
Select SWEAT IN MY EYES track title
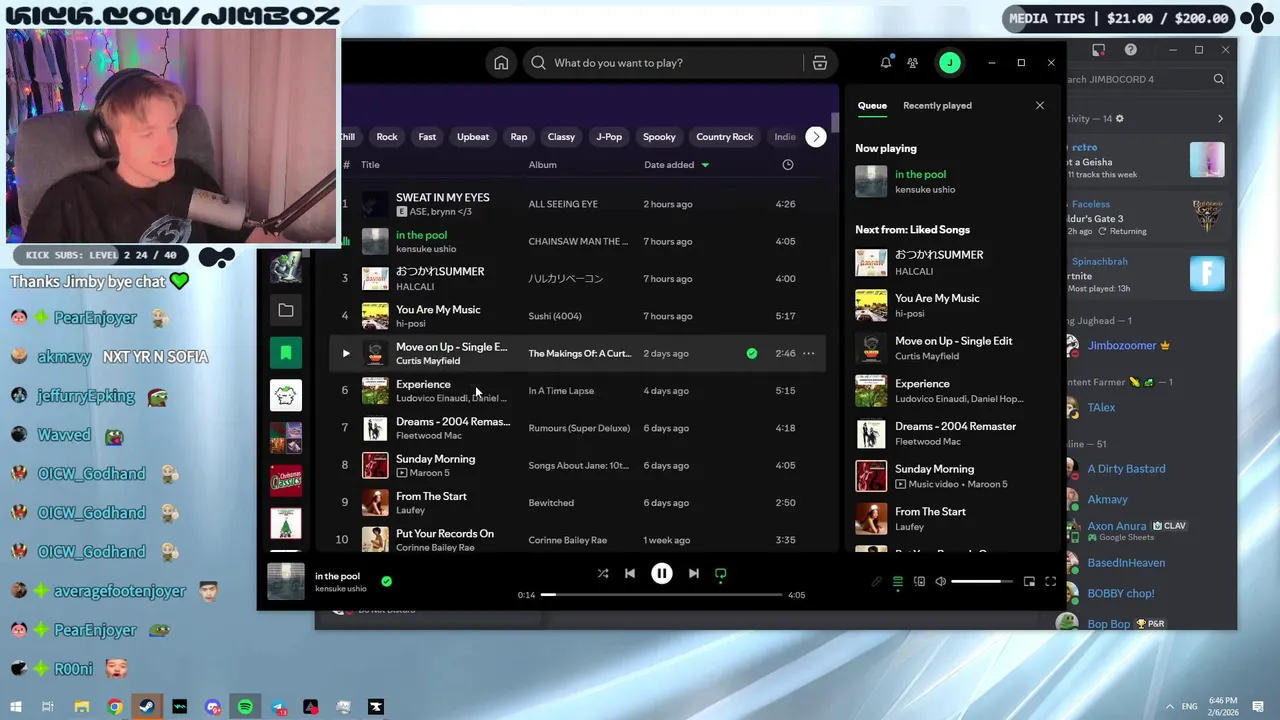[443, 197]
